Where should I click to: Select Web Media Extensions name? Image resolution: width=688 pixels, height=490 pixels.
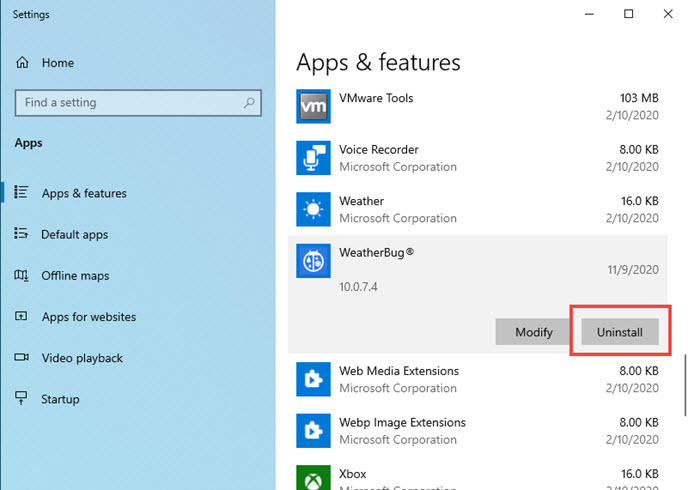[399, 371]
